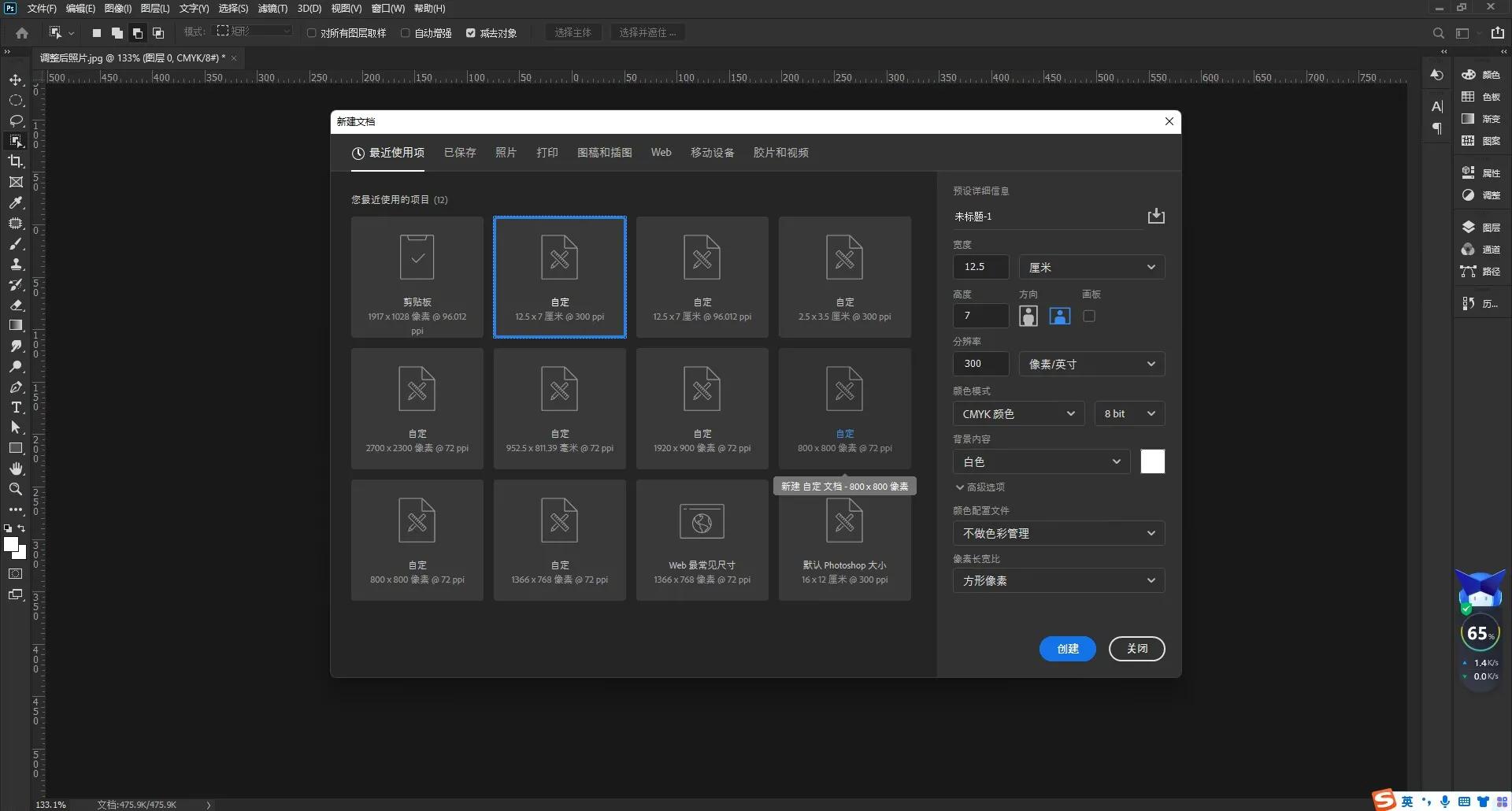Switch document orientation to landscape

[x=1060, y=316]
